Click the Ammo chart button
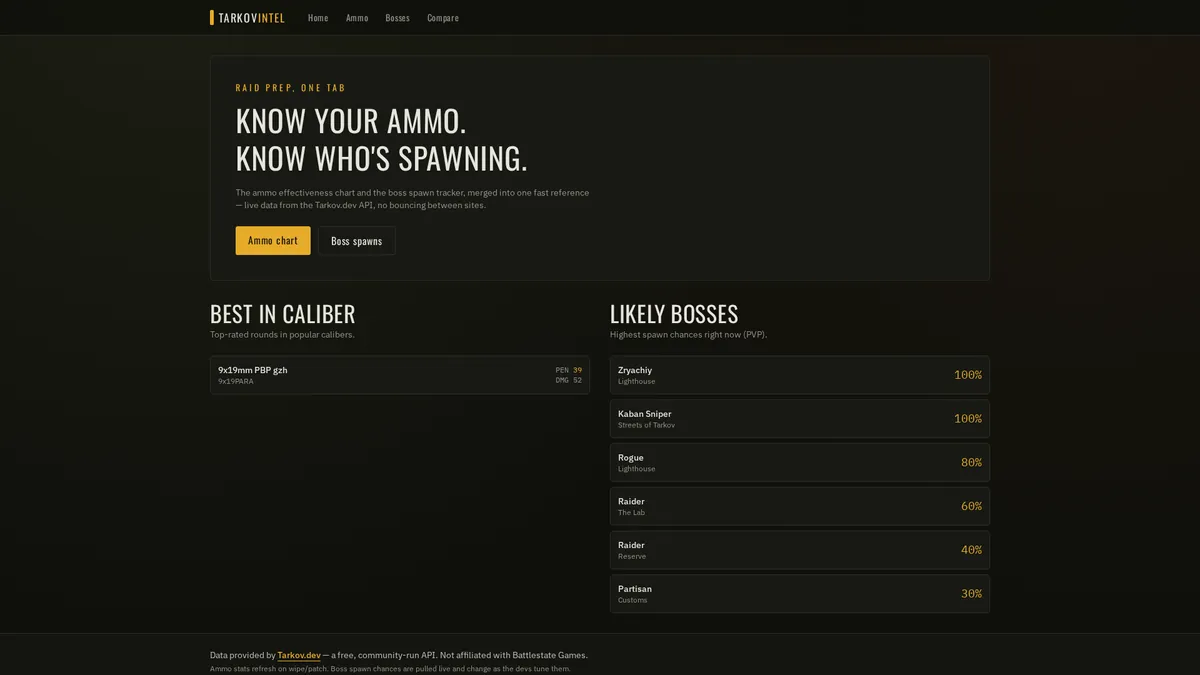The height and width of the screenshot is (675, 1200). [x=273, y=241]
